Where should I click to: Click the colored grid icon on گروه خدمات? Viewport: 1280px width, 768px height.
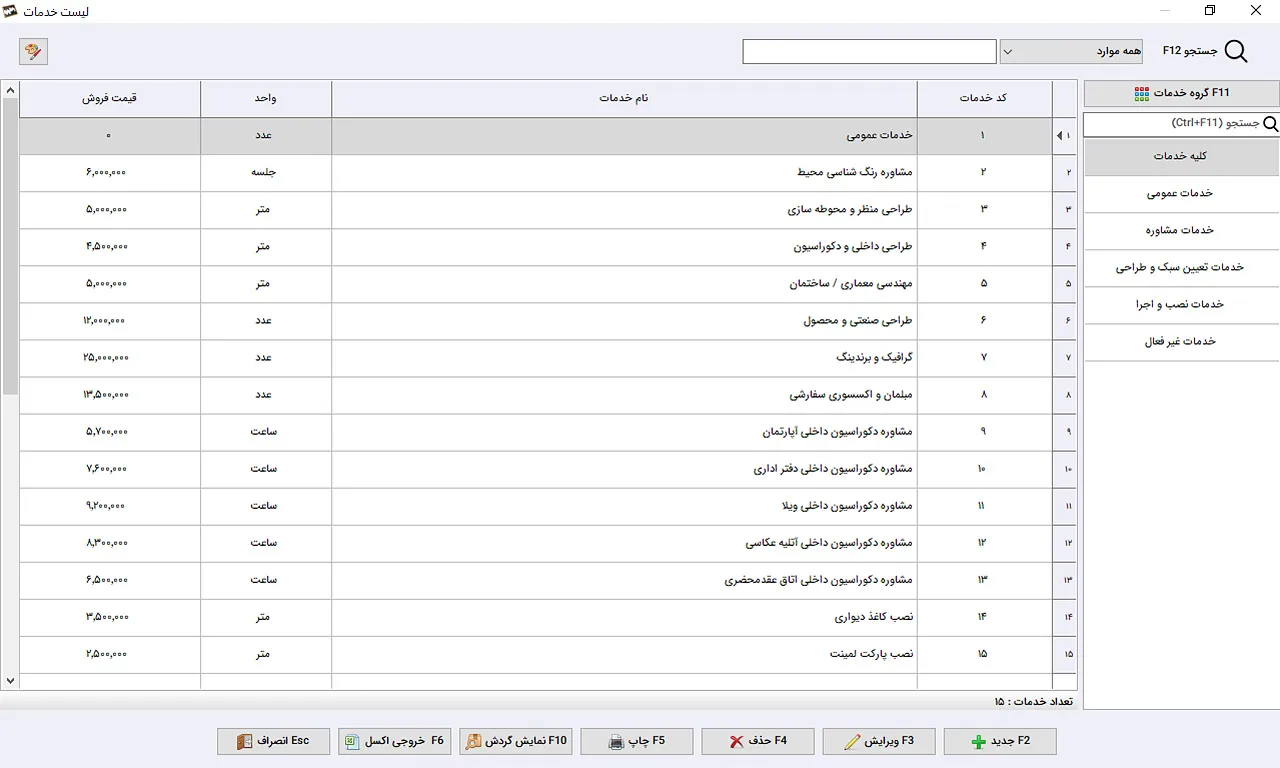[x=1141, y=93]
